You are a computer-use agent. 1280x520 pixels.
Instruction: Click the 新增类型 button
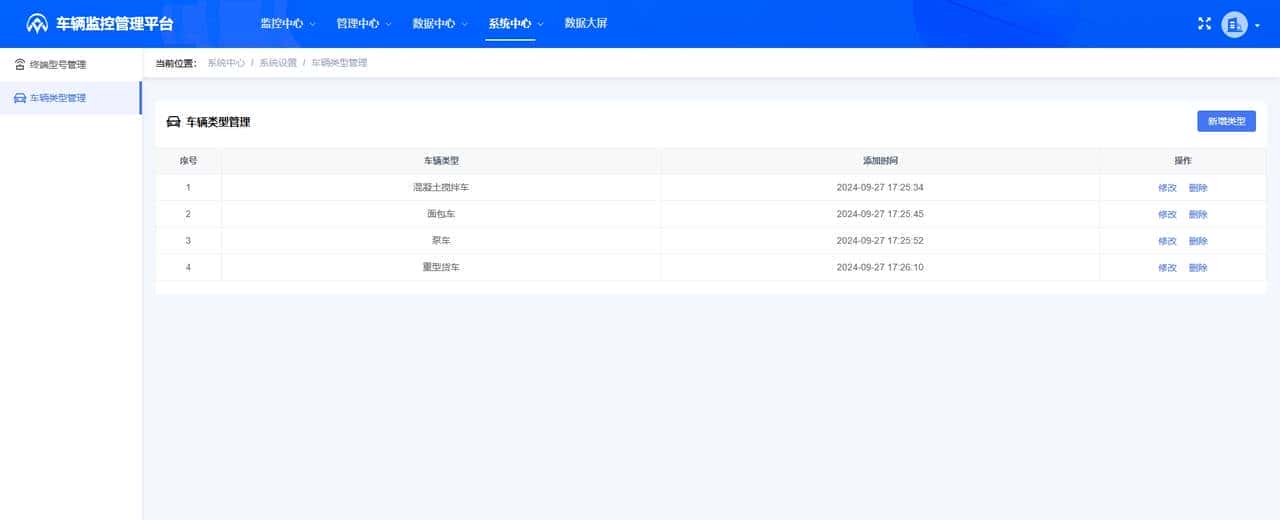1226,121
